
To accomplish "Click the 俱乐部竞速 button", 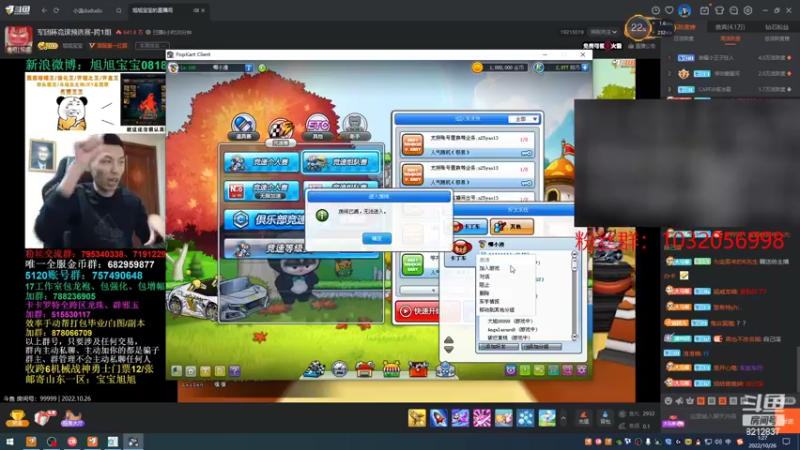I will (266, 219).
